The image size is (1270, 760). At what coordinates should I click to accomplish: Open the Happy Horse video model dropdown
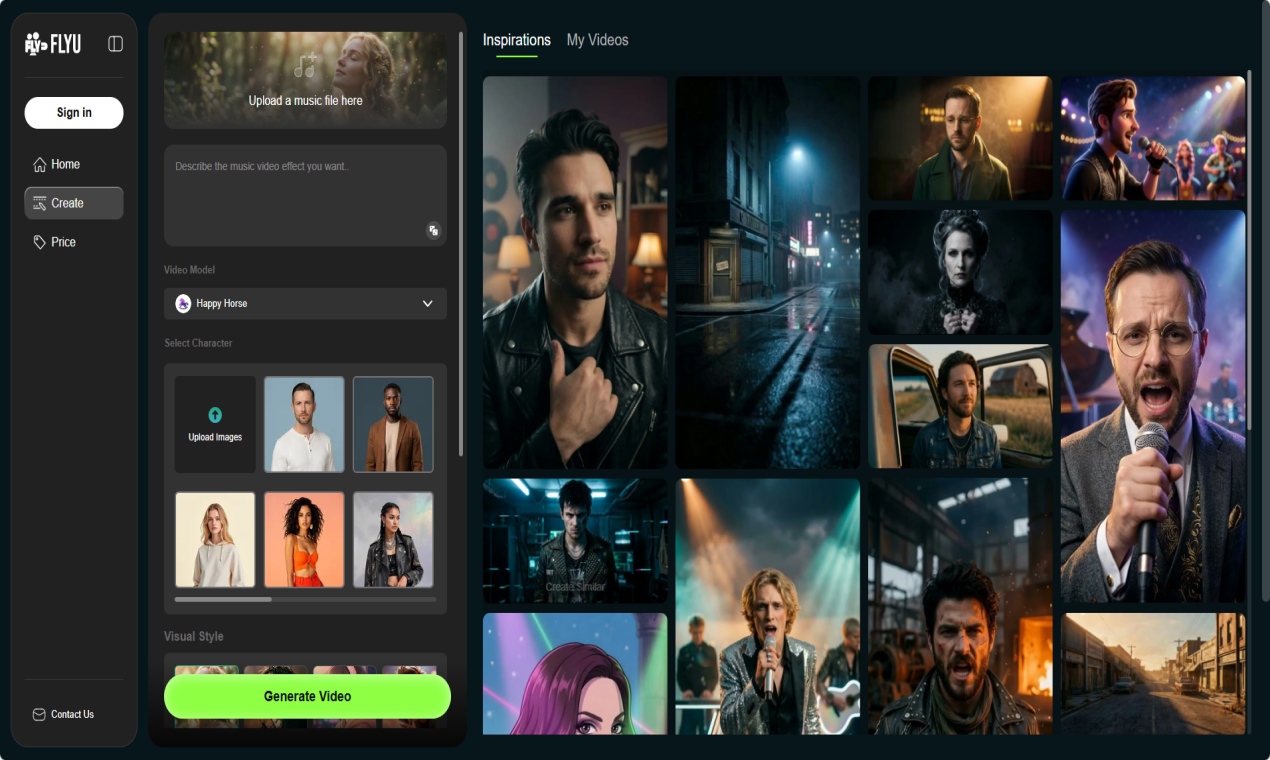click(306, 303)
